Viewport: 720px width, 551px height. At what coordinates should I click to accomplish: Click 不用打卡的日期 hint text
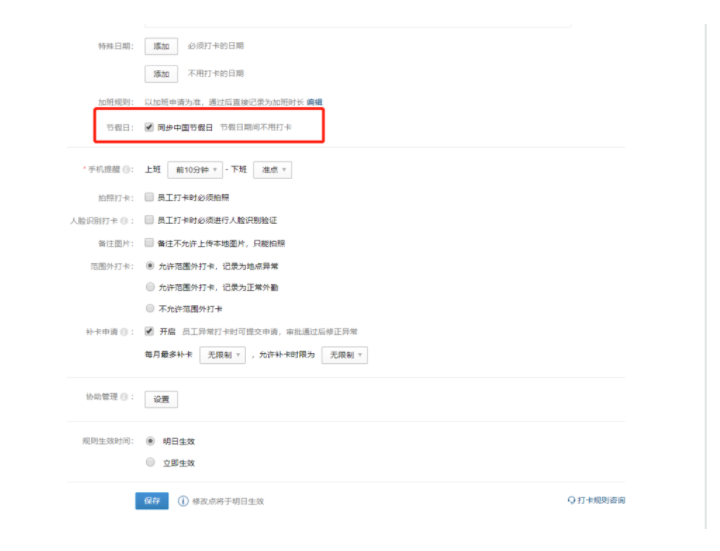click(216, 73)
